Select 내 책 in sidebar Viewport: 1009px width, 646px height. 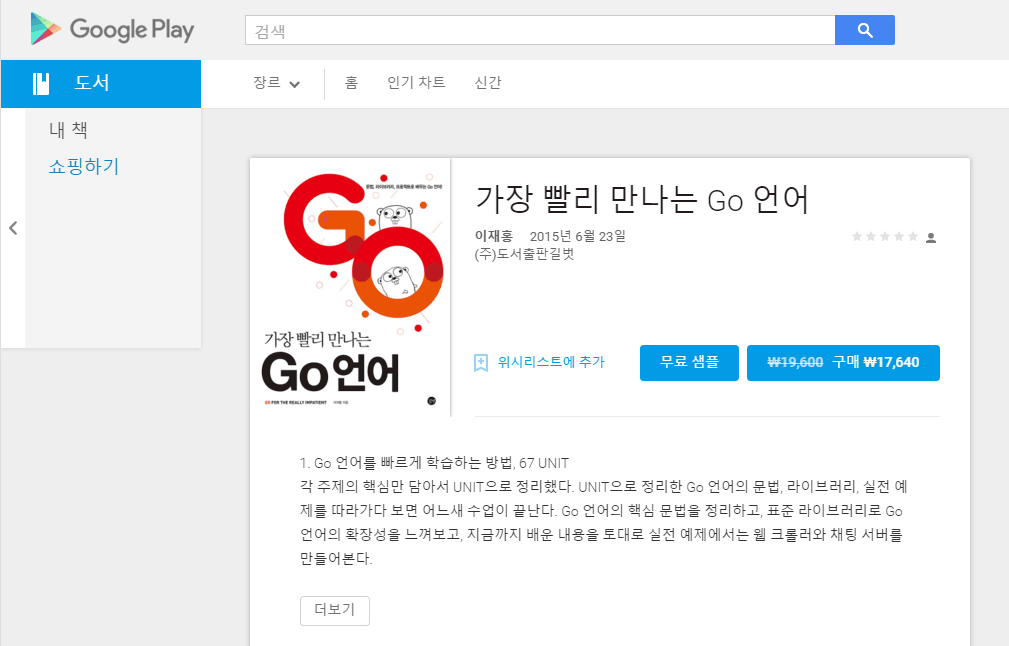point(69,130)
